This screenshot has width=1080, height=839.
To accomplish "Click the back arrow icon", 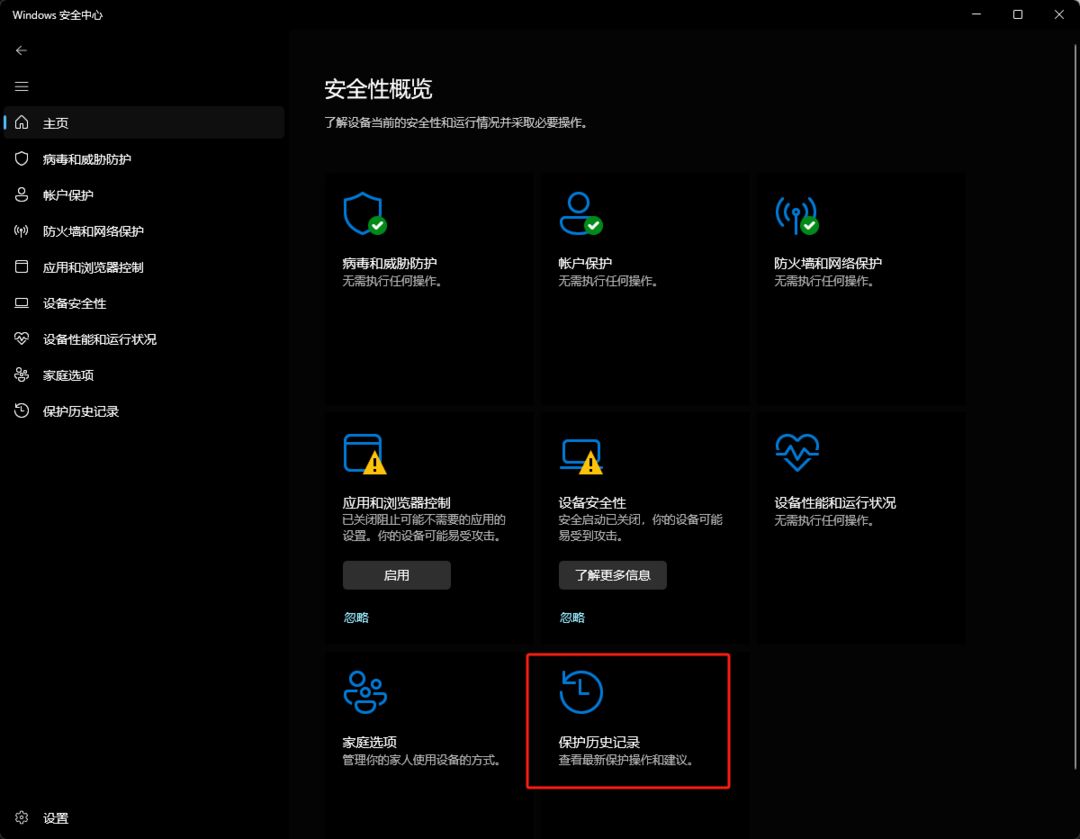I will tap(21, 50).
